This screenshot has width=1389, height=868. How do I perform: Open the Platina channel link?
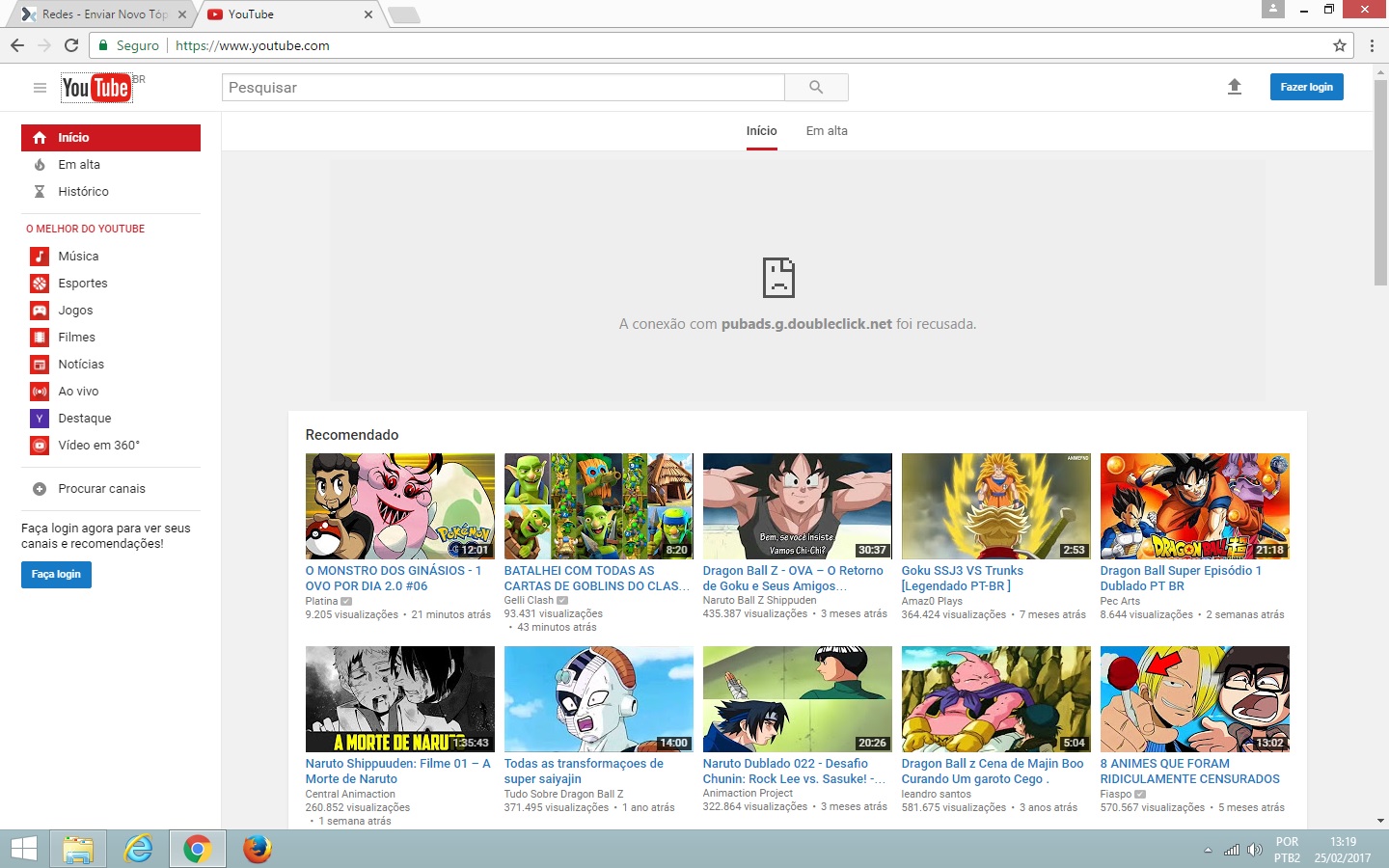321,601
